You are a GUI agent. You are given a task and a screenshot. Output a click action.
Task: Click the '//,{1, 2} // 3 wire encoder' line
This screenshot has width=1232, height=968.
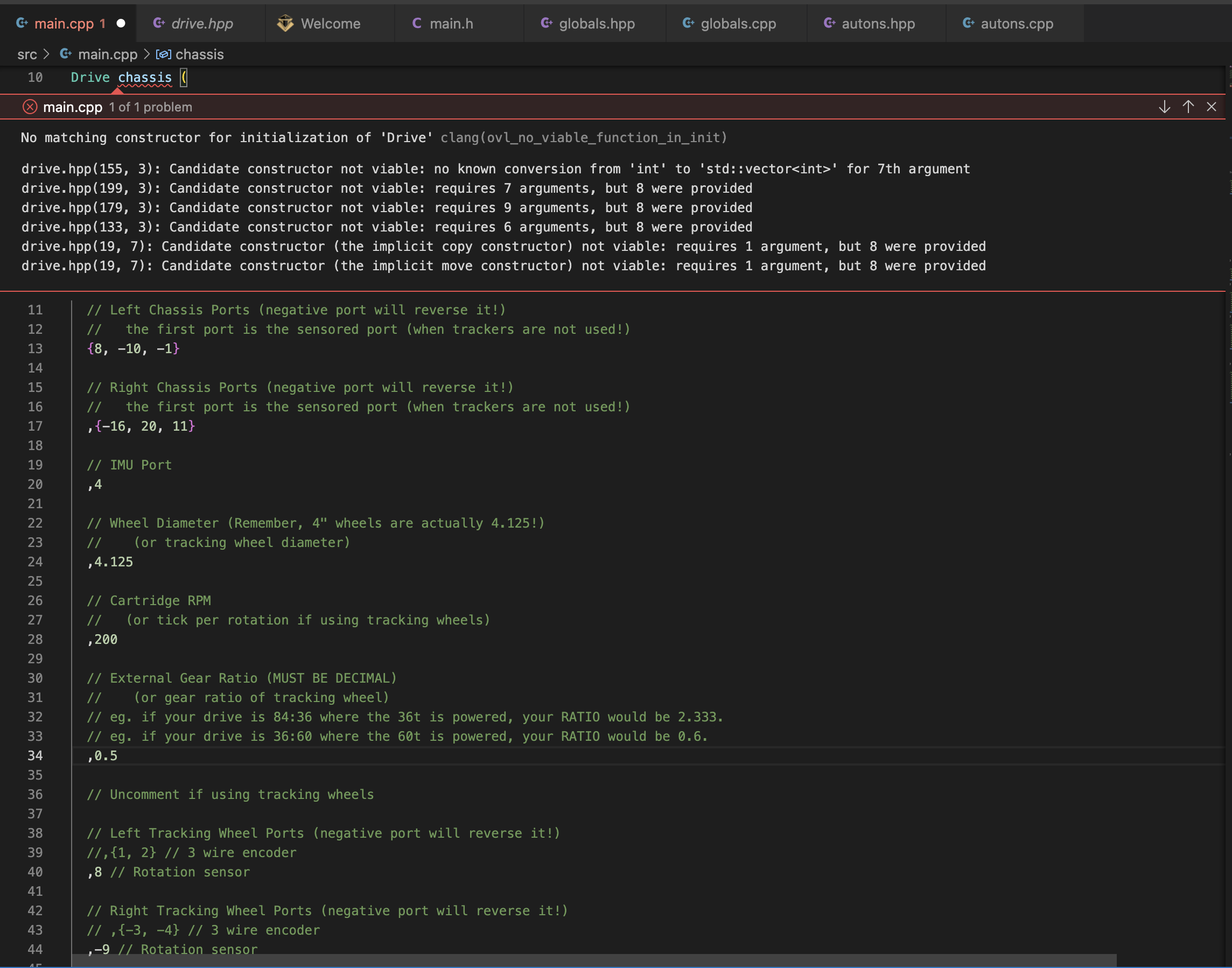192,852
